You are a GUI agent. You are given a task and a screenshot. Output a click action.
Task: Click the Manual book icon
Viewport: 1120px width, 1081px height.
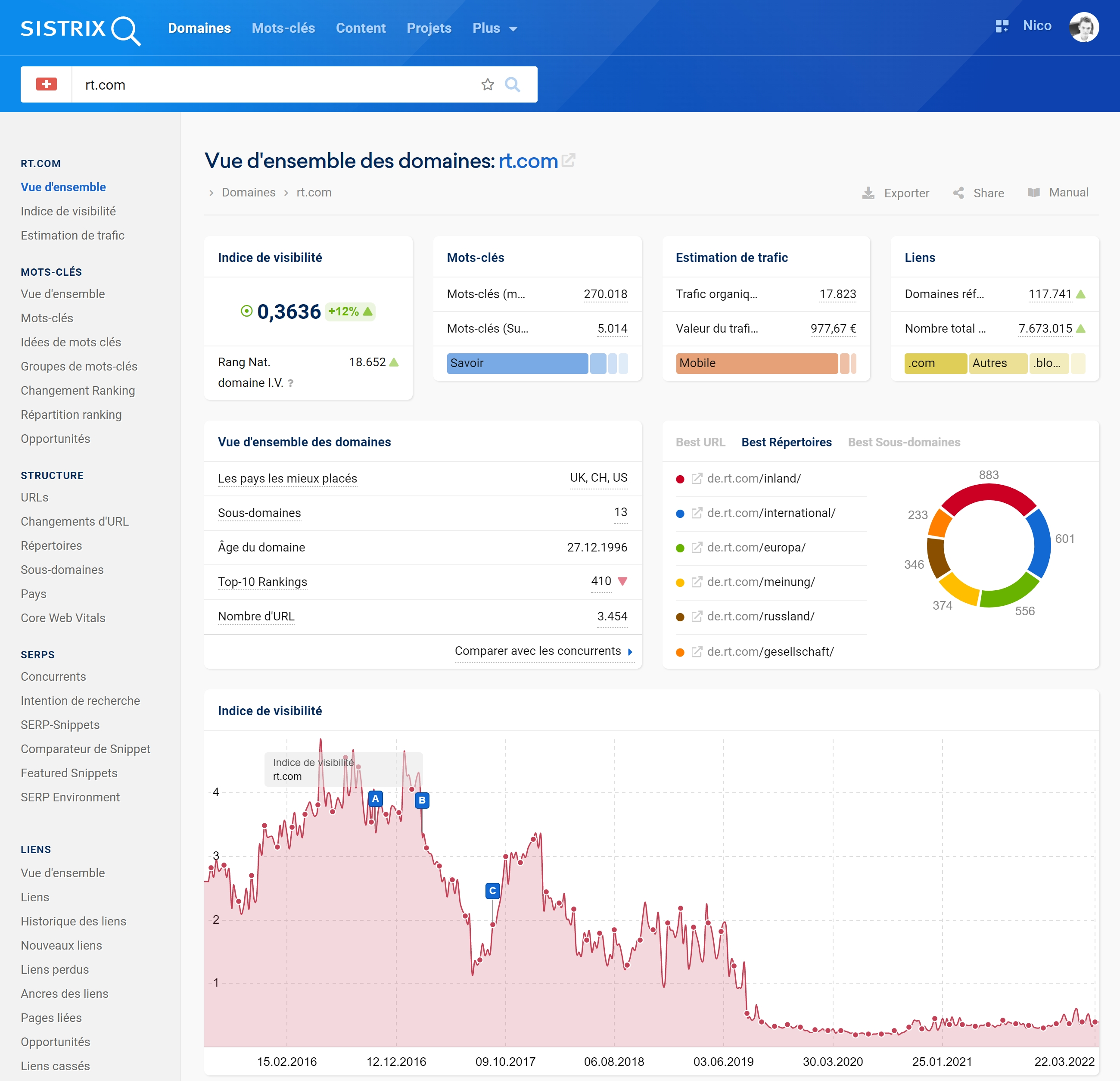[x=1034, y=193]
